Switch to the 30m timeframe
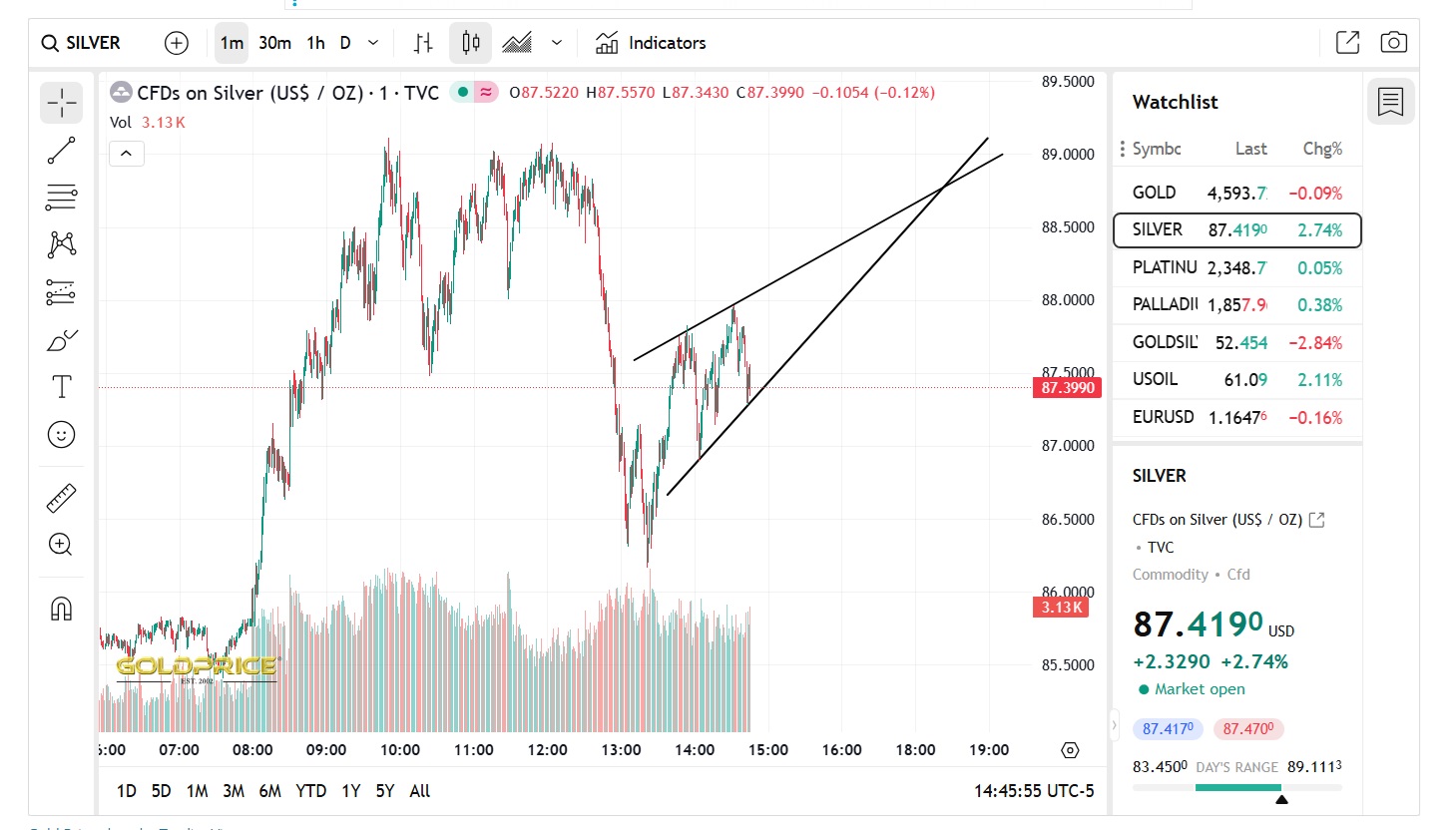This screenshot has height=830, width=1456. coord(275,43)
